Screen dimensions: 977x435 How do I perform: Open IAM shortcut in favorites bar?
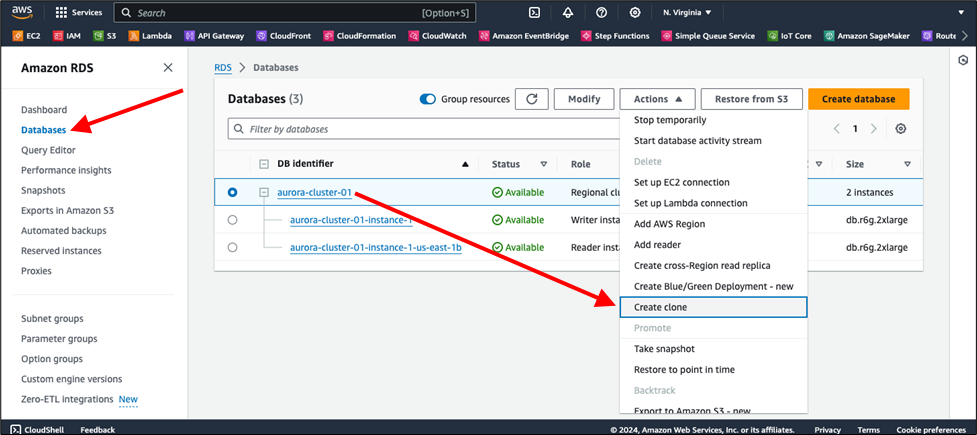coord(67,36)
